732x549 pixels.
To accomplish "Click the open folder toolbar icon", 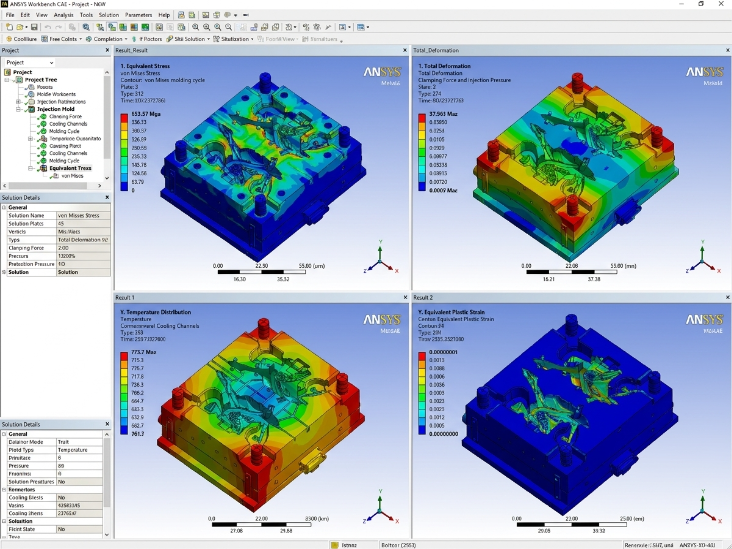I will point(20,27).
